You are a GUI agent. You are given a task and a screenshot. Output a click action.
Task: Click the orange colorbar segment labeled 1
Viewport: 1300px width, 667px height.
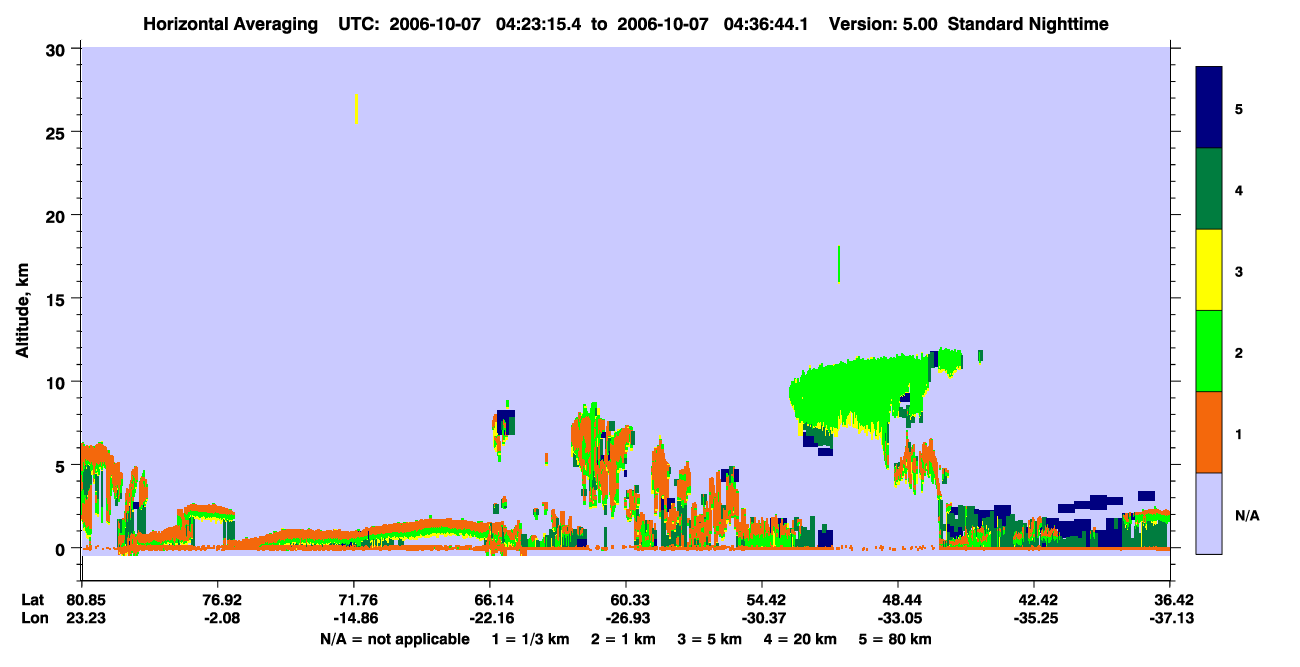pos(1209,432)
